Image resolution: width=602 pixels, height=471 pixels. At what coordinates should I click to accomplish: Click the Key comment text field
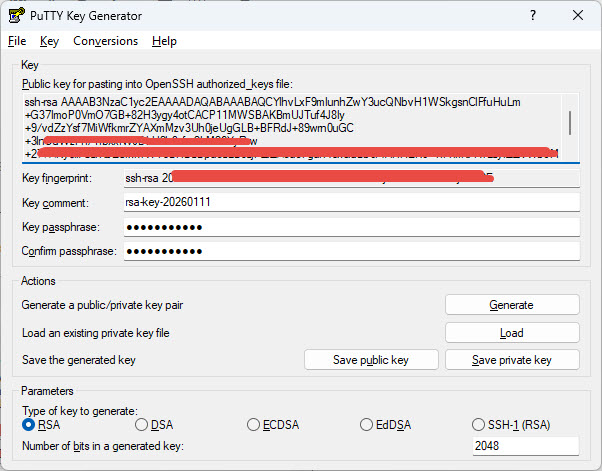coord(350,202)
